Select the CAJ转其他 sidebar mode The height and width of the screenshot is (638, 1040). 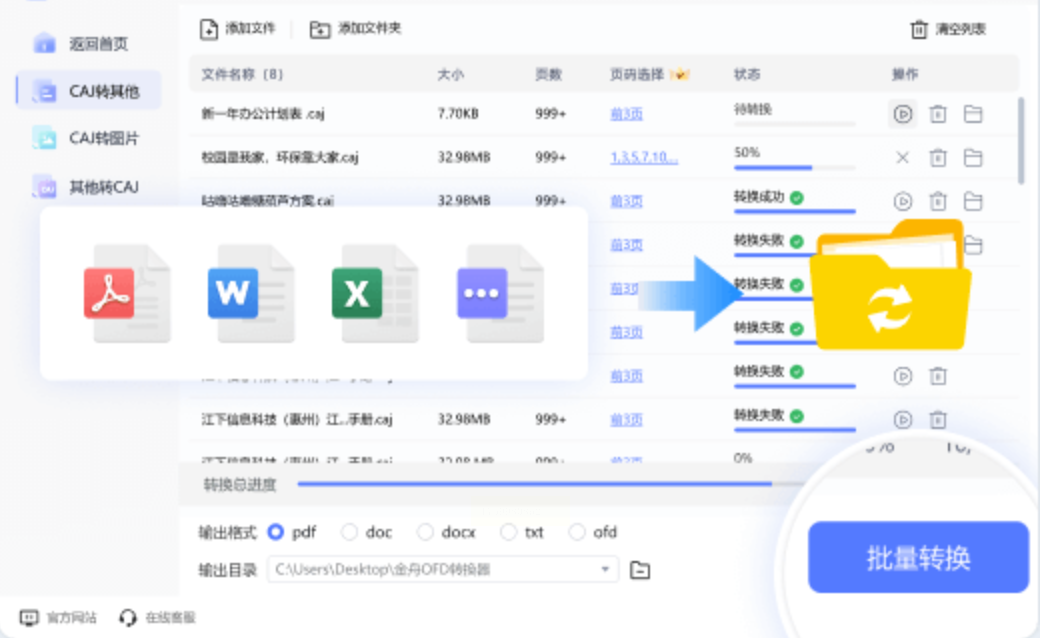88,91
